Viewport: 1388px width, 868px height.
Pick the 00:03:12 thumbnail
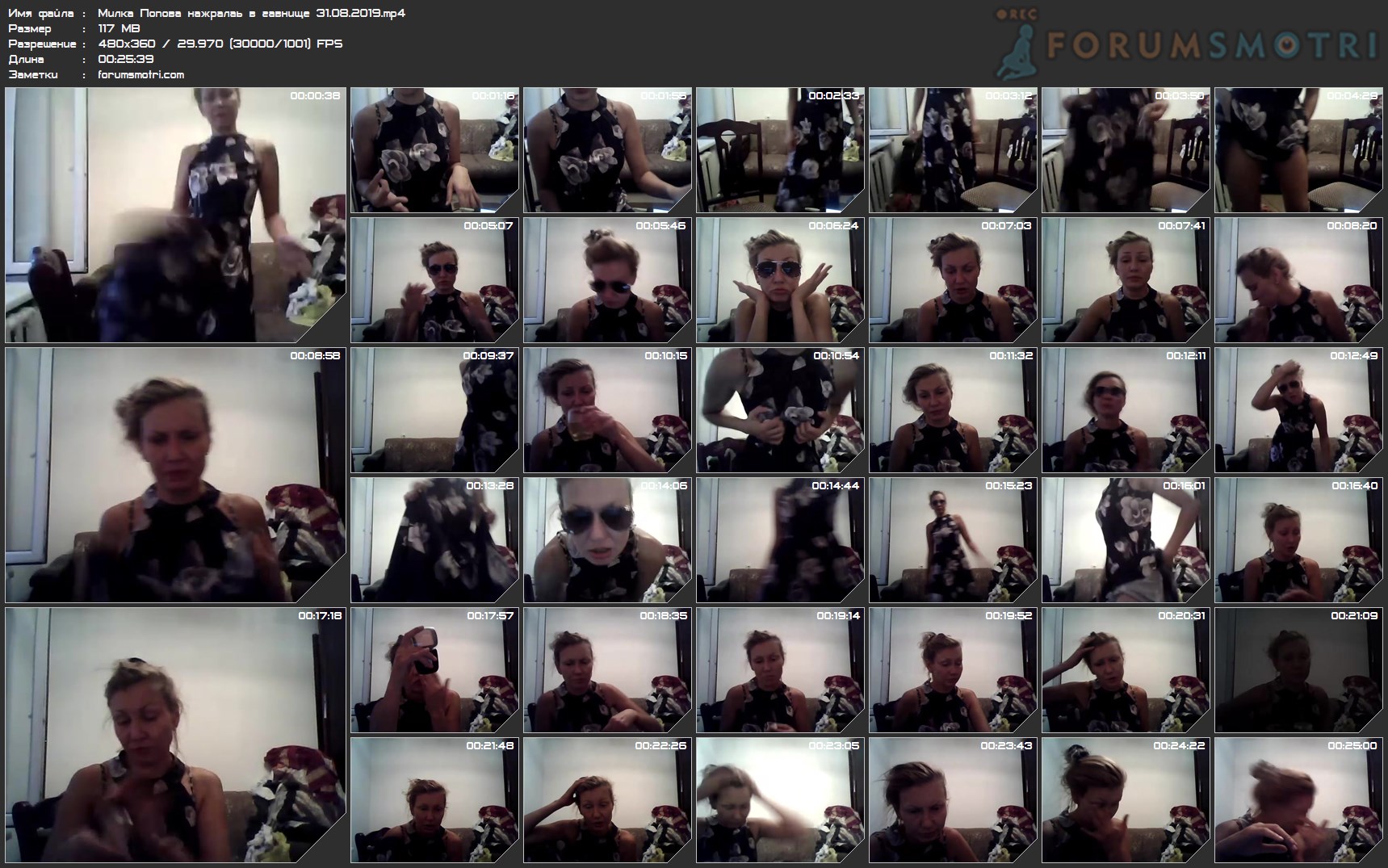click(953, 150)
